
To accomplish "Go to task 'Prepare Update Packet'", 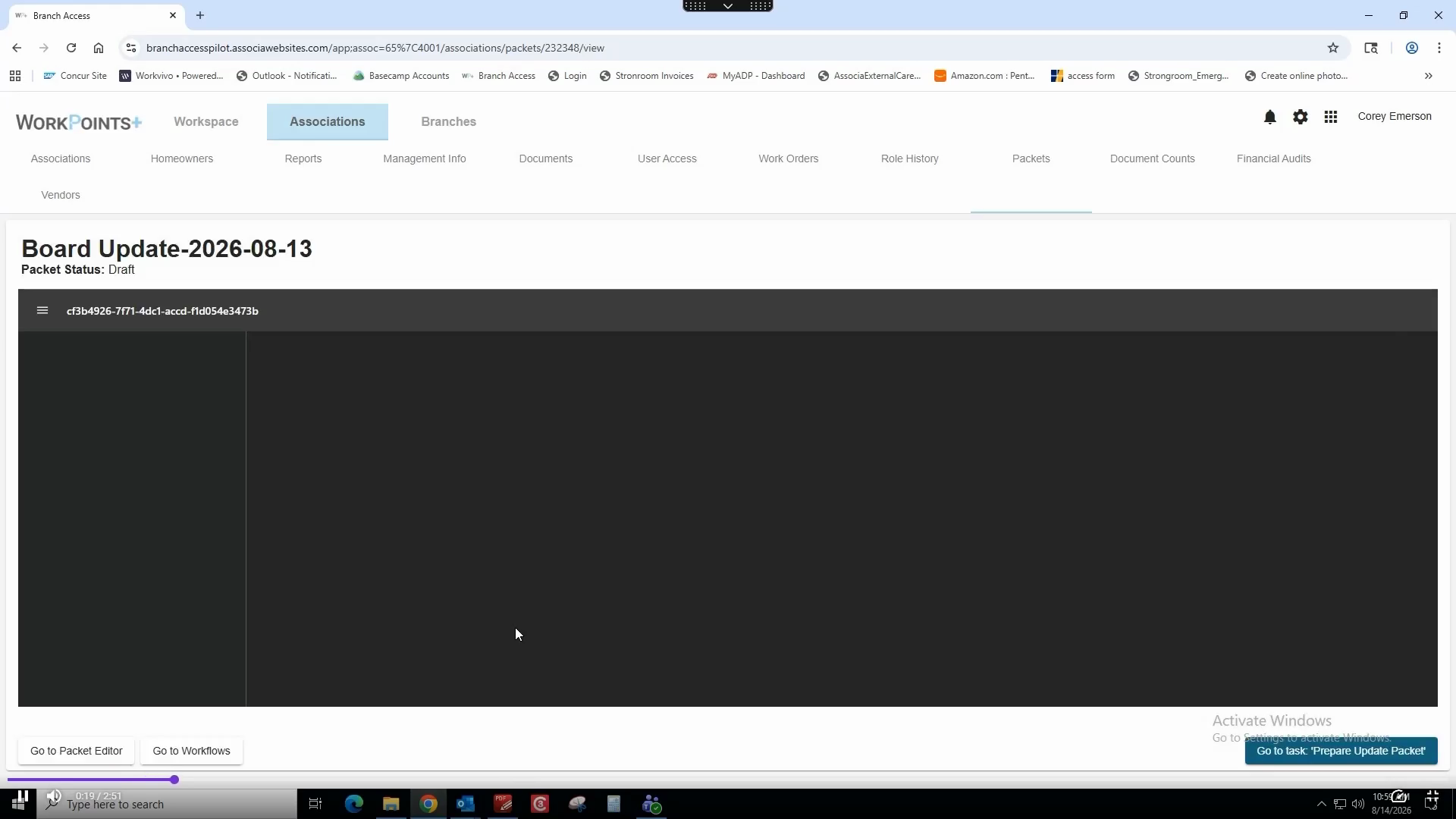I will [x=1341, y=751].
